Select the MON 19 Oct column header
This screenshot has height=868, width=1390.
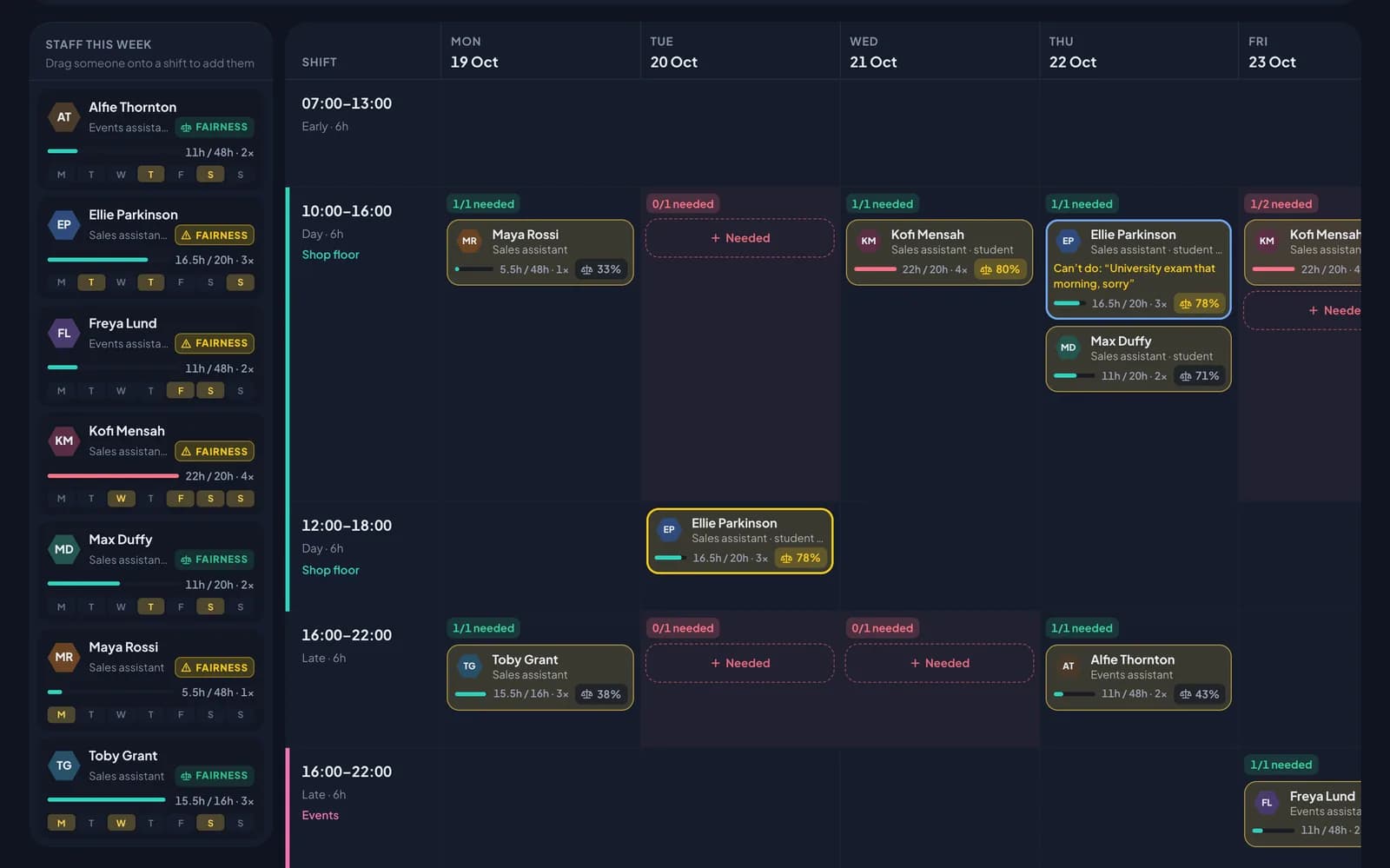(x=540, y=52)
